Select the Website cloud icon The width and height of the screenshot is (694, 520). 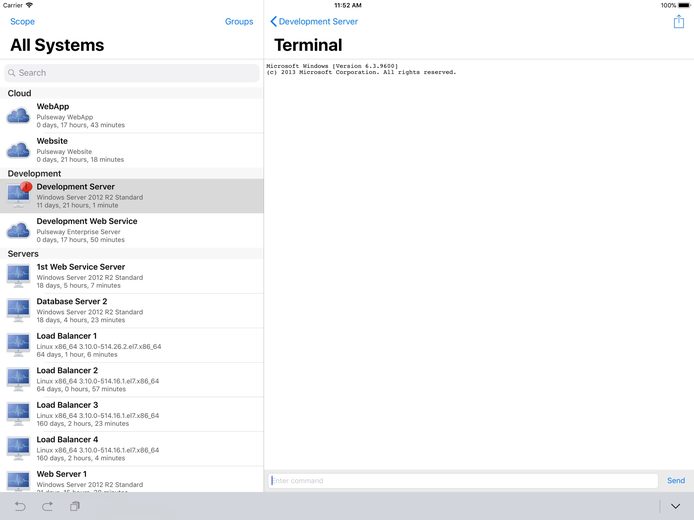(x=18, y=150)
